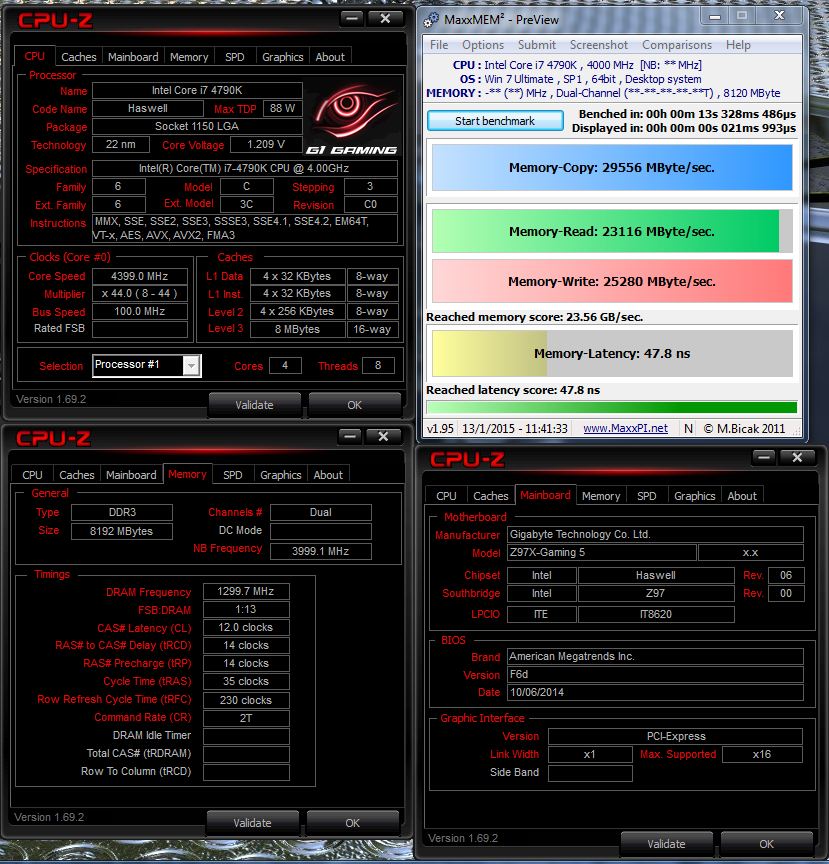Click the green progress bar in MaxxMEM
Image resolution: width=829 pixels, height=864 pixels.
[612, 407]
